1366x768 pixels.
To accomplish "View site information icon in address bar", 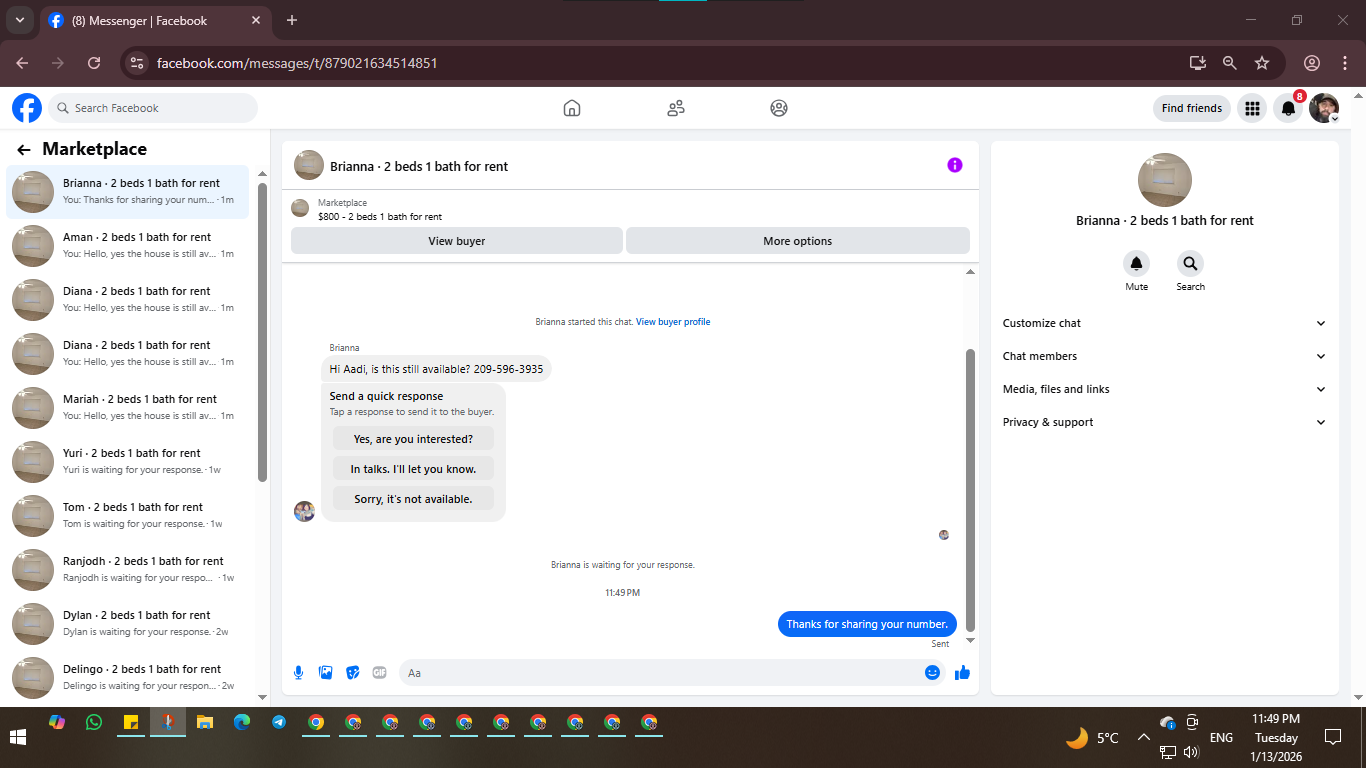I will click(x=138, y=63).
